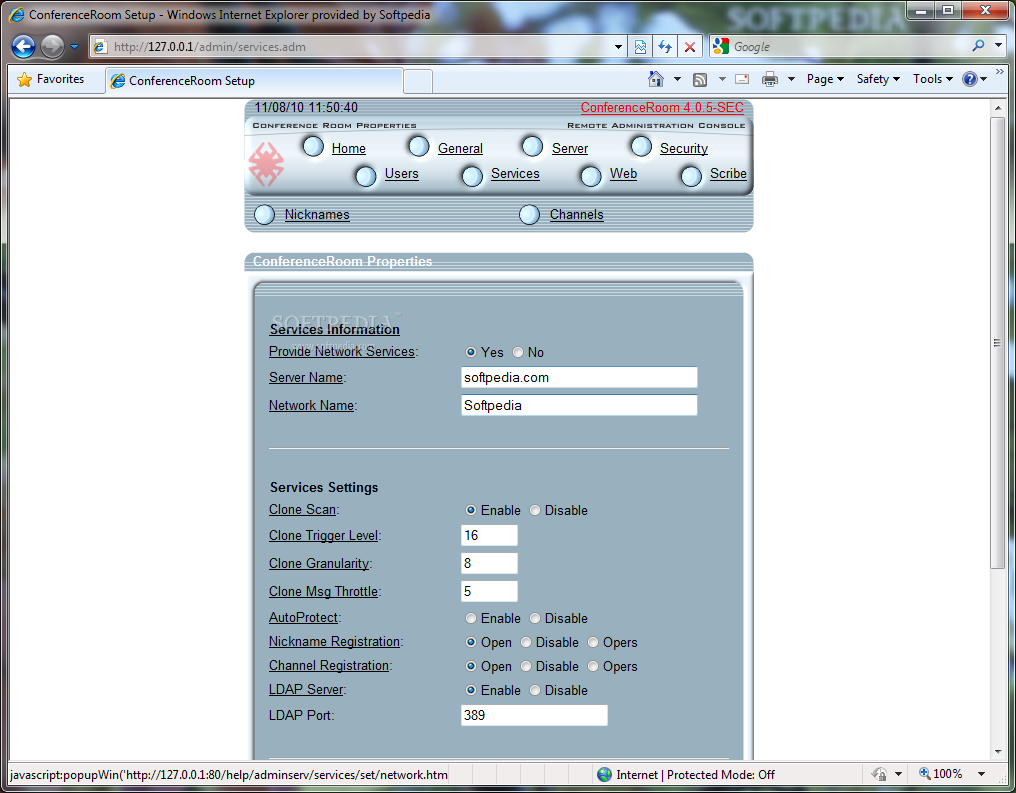
Task: Click the round button beside Scribe
Action: pos(691,176)
